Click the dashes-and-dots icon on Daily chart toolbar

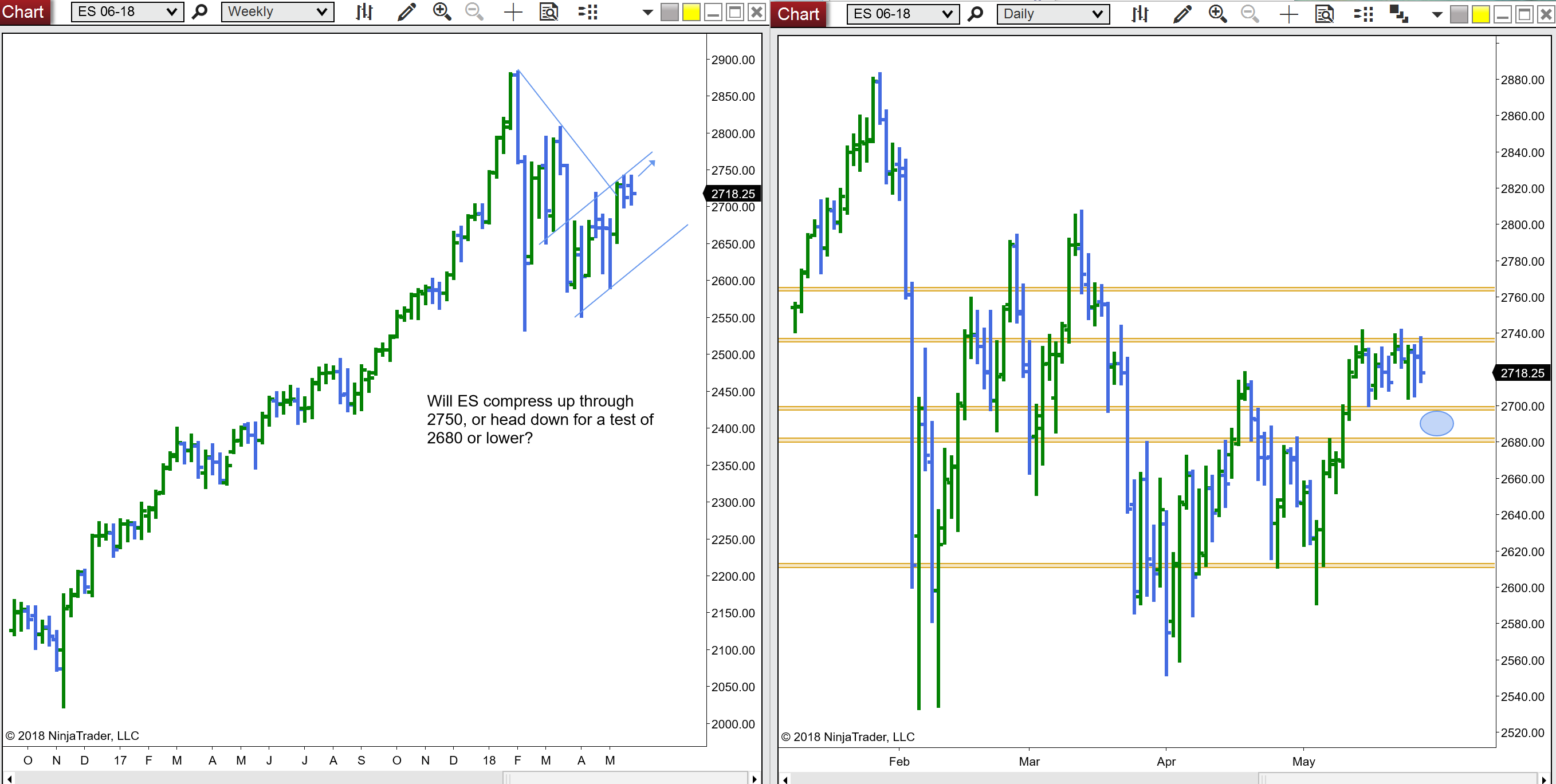1363,14
